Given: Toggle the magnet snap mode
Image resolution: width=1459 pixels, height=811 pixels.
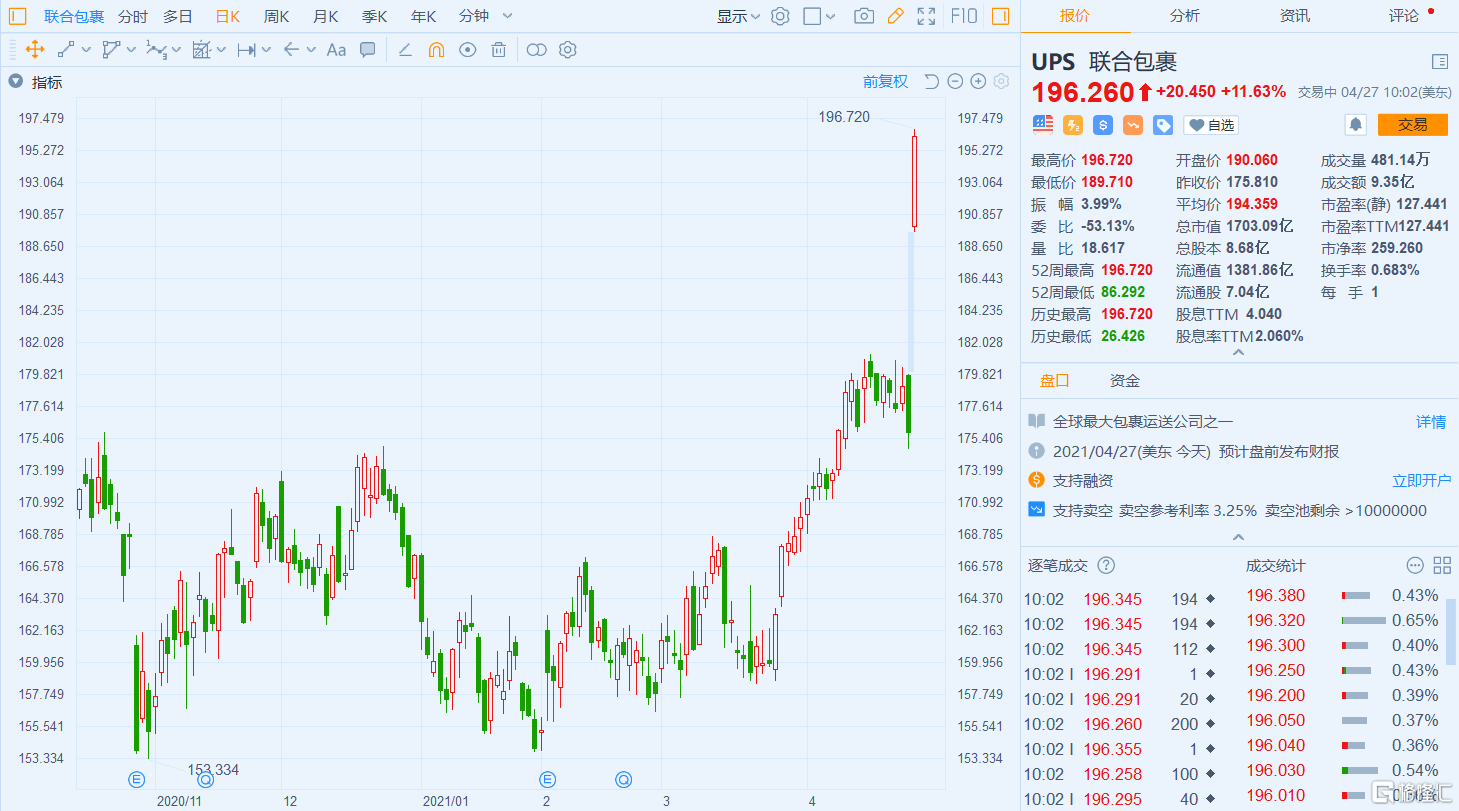Looking at the screenshot, I should point(436,49).
